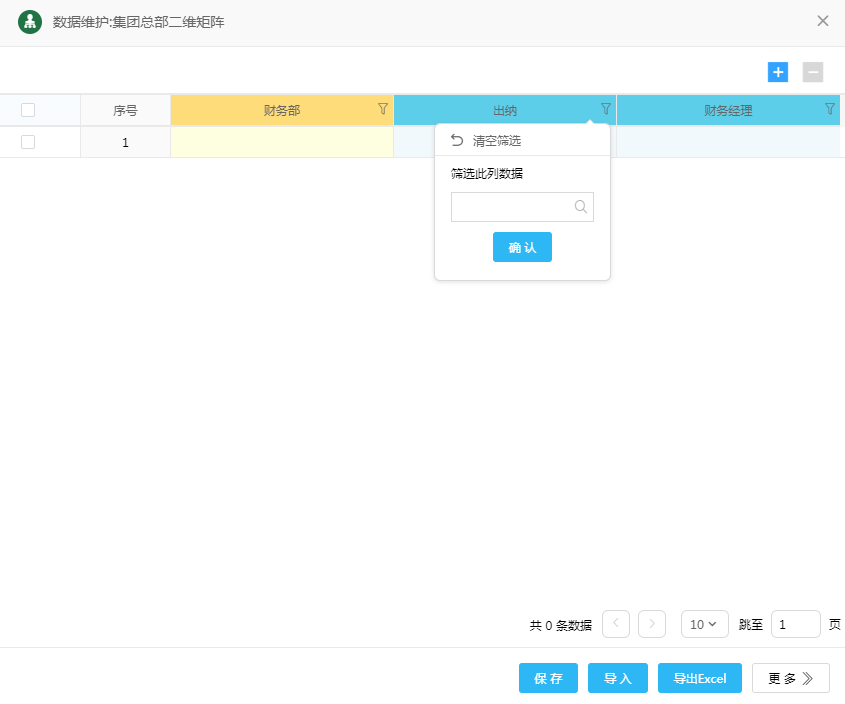Viewport: 845px width, 704px height.
Task: Click filter icon on 出纳 column header
Action: (606, 109)
